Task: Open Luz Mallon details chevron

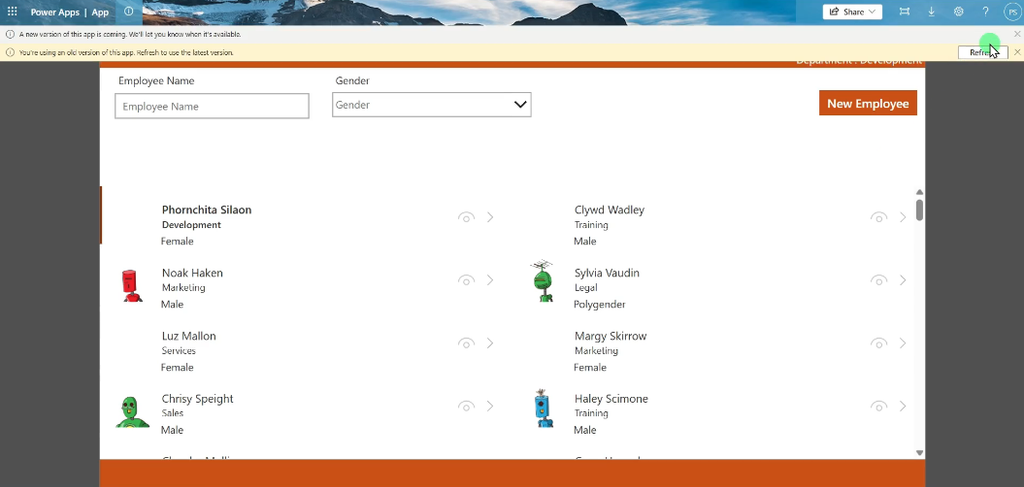Action: click(x=490, y=343)
